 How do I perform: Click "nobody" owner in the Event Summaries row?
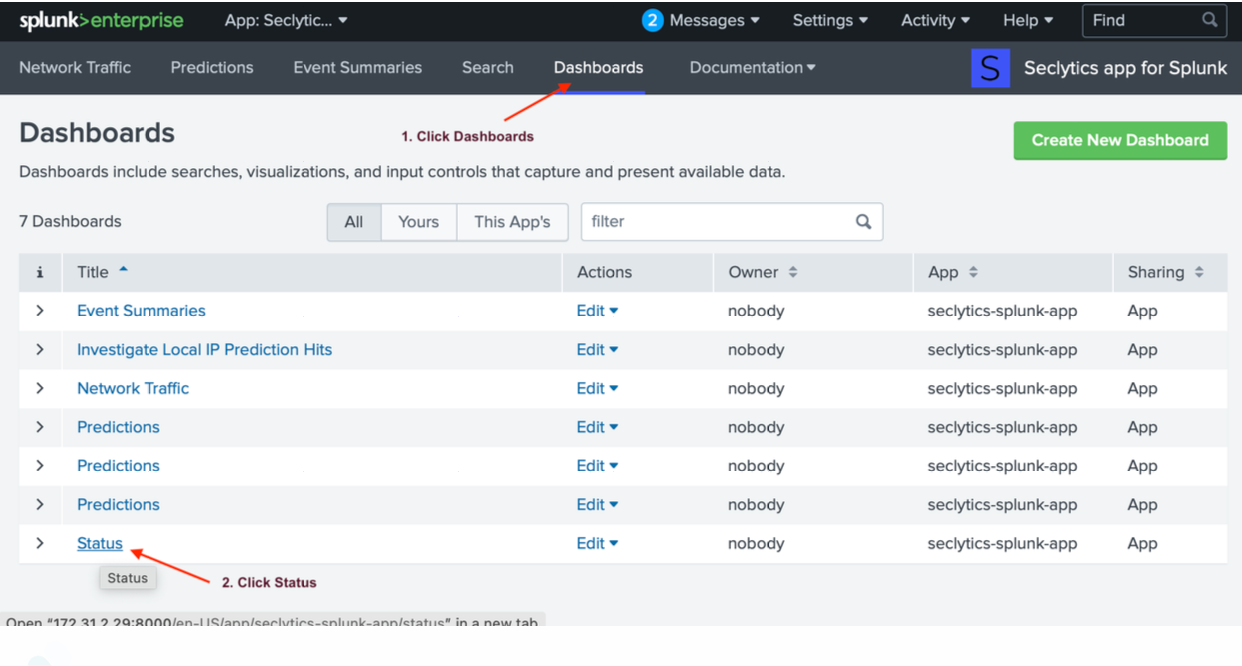pos(756,311)
